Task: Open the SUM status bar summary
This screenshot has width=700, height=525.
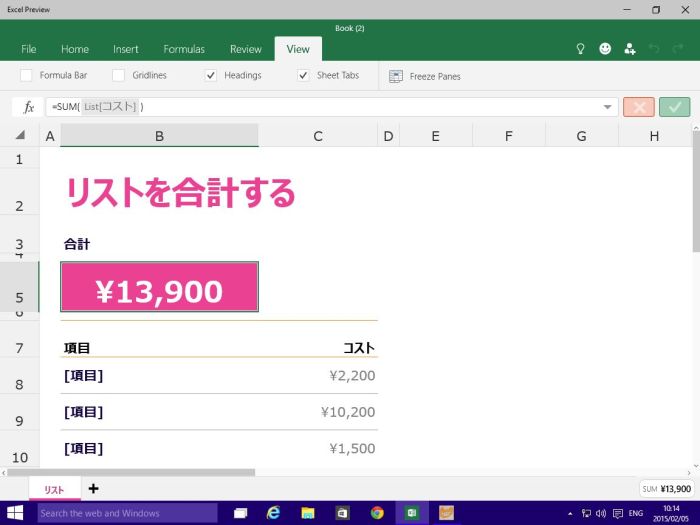Action: point(666,489)
